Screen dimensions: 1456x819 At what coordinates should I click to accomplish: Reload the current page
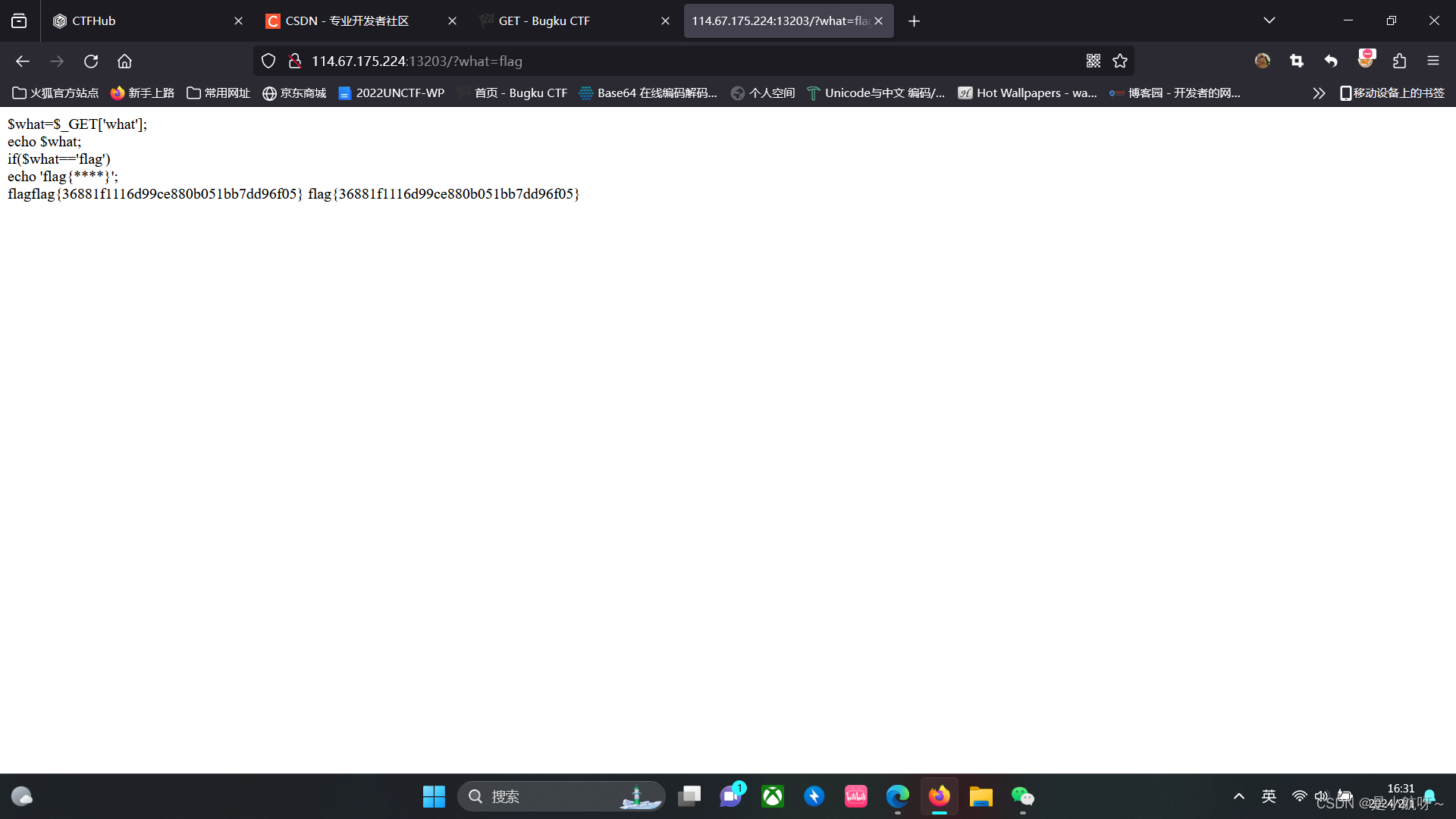coord(91,61)
